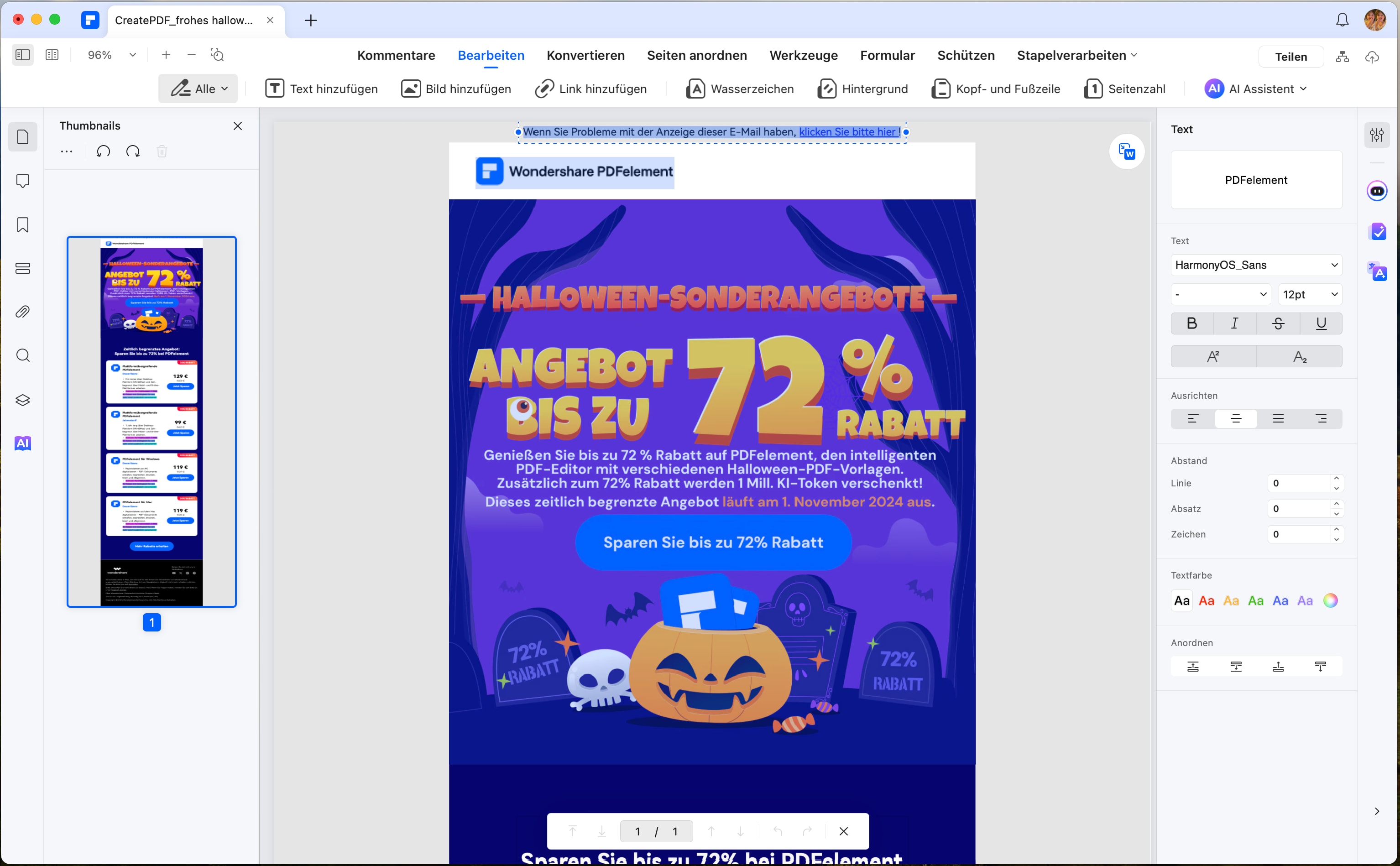Open the comments panel in sidebar
1400x866 pixels.
tap(23, 181)
